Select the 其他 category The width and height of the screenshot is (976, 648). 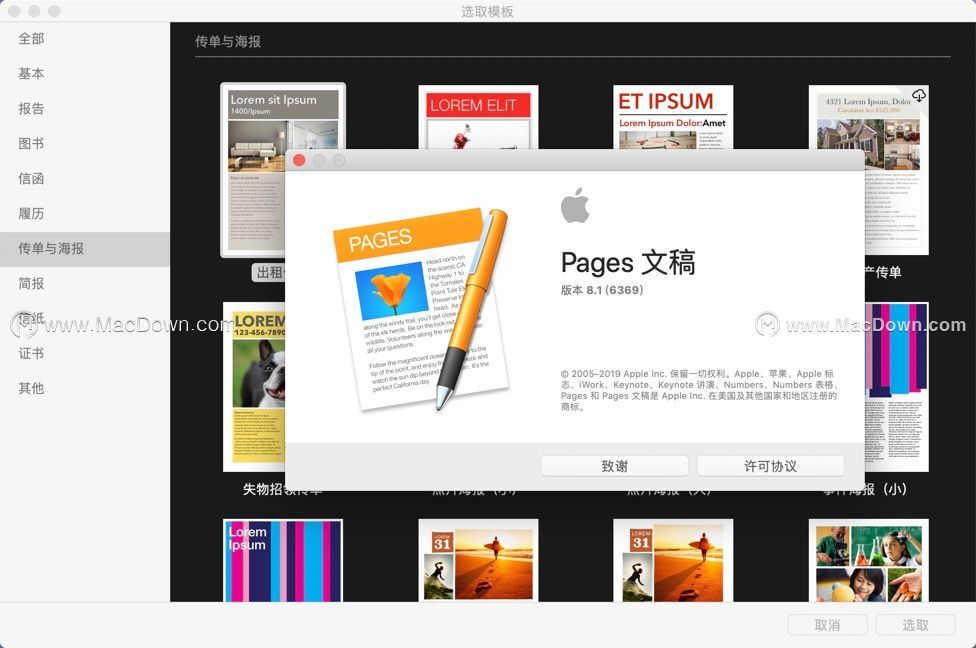[x=31, y=388]
